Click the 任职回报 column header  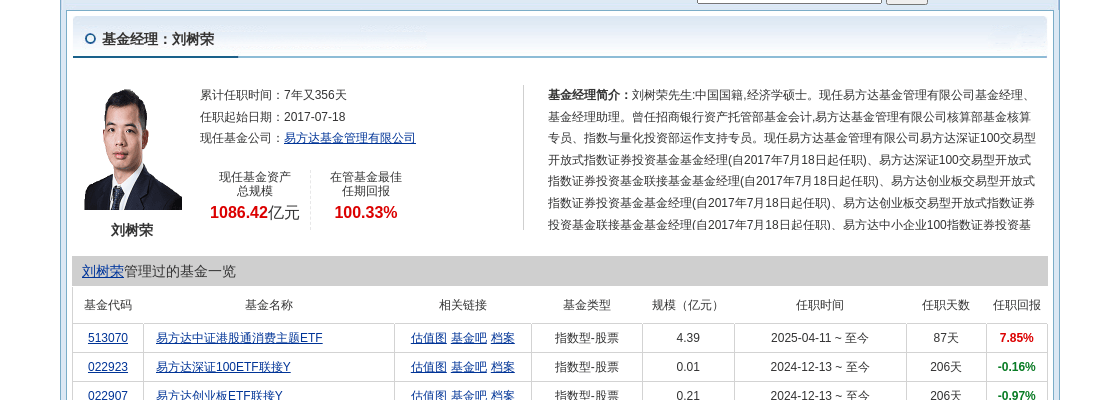pyautogui.click(x=1016, y=305)
